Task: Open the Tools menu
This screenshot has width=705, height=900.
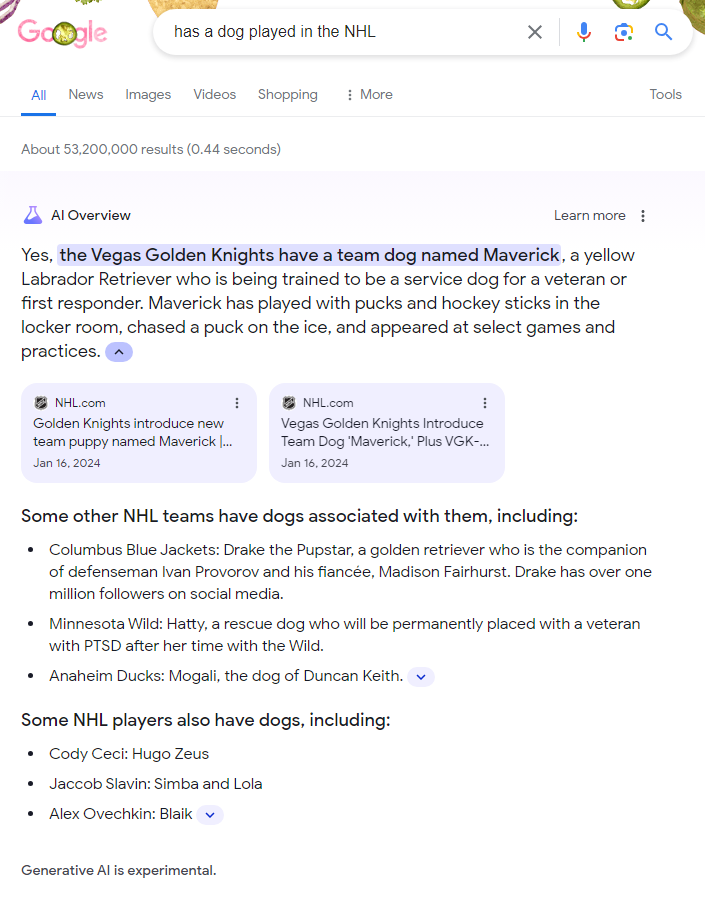Action: (x=665, y=94)
